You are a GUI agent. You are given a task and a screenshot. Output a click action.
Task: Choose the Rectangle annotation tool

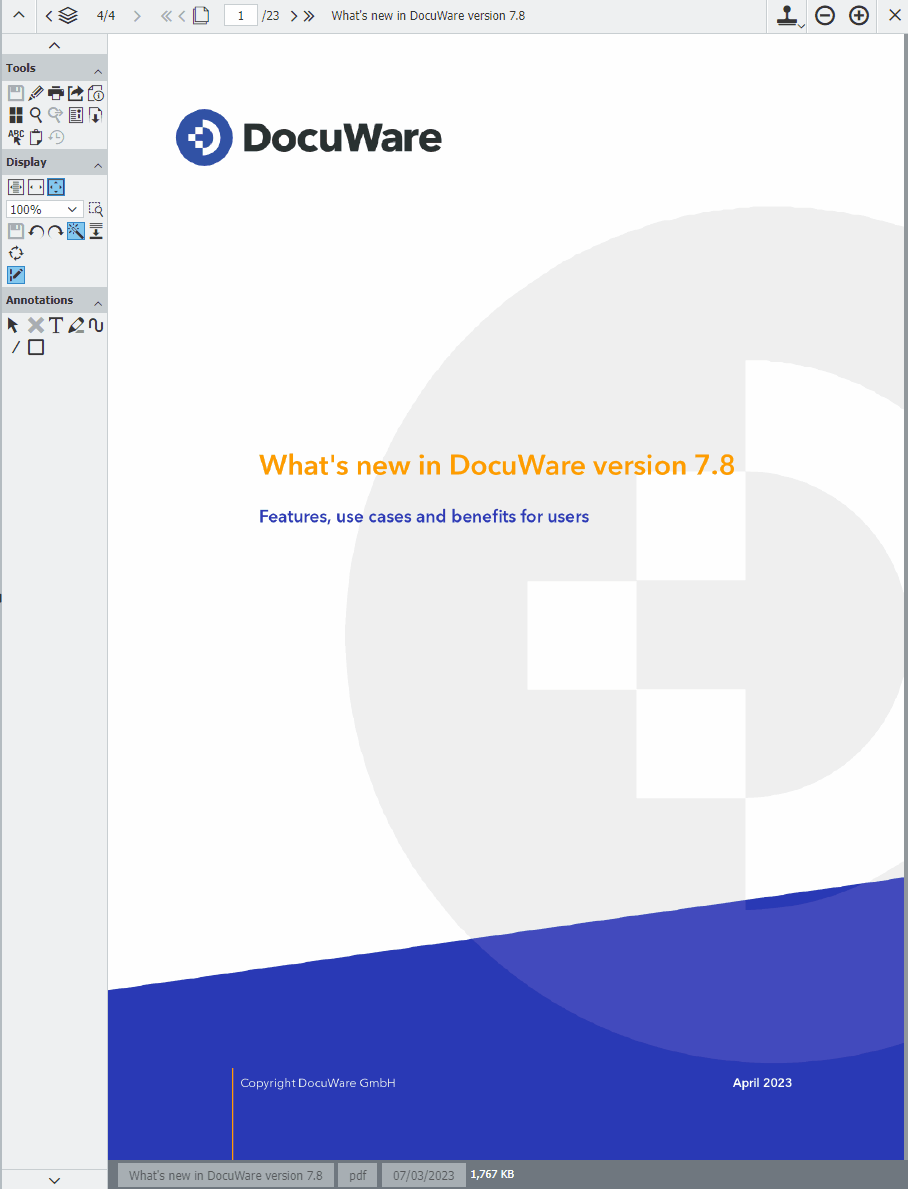click(35, 347)
